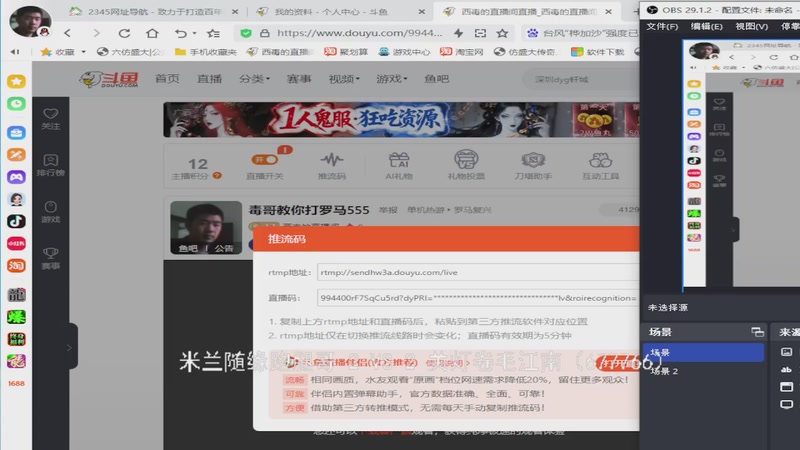Go to Douyu 首页 nav item
800x450 pixels.
click(x=167, y=79)
